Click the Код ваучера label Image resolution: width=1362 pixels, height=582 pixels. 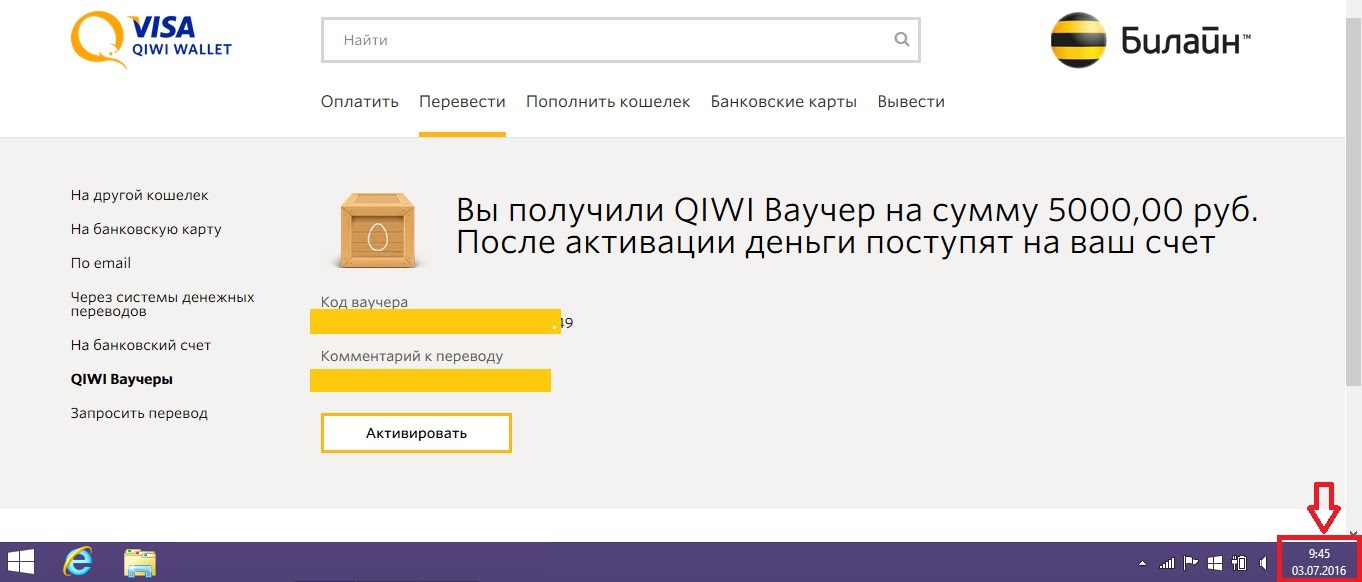point(364,302)
